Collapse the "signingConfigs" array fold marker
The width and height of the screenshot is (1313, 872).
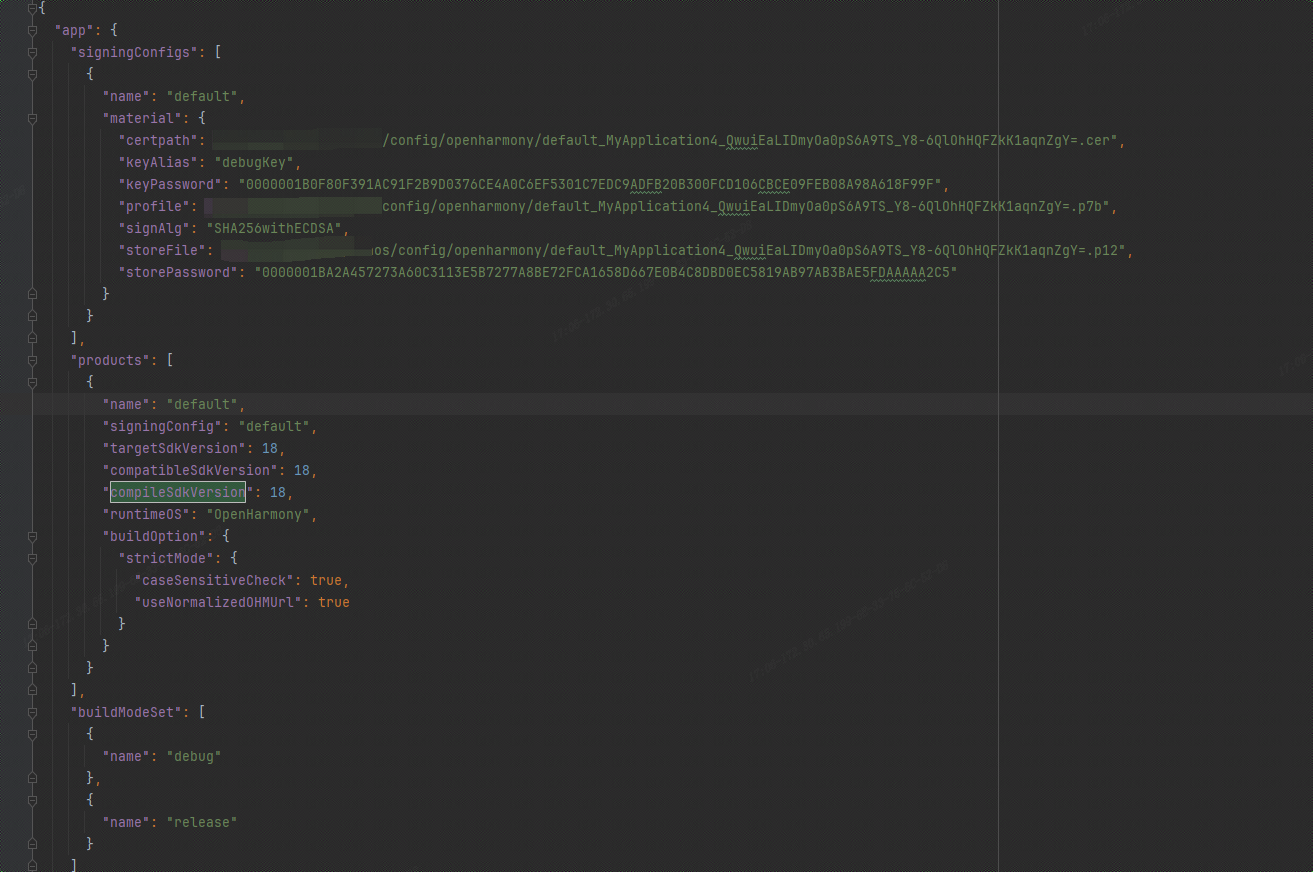[x=33, y=52]
